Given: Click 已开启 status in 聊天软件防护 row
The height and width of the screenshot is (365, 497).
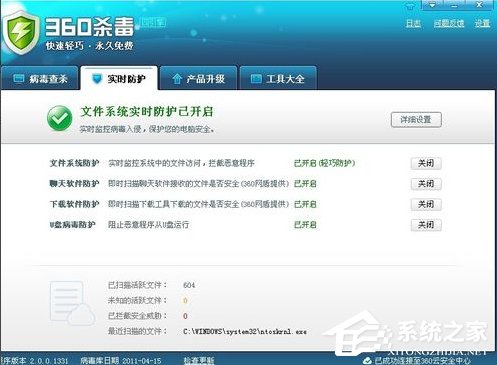Looking at the screenshot, I should 305,184.
